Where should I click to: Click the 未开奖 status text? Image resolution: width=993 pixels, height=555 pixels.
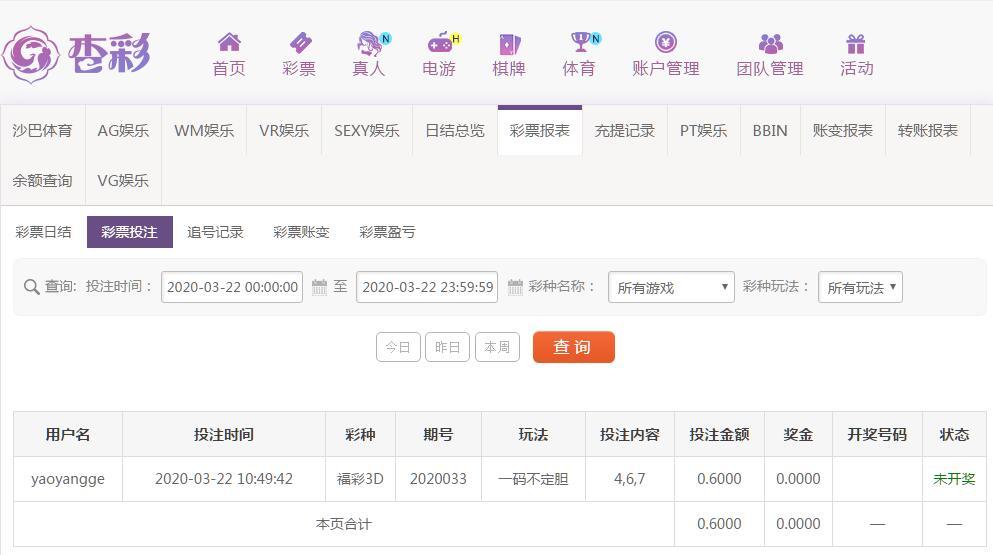click(x=954, y=479)
